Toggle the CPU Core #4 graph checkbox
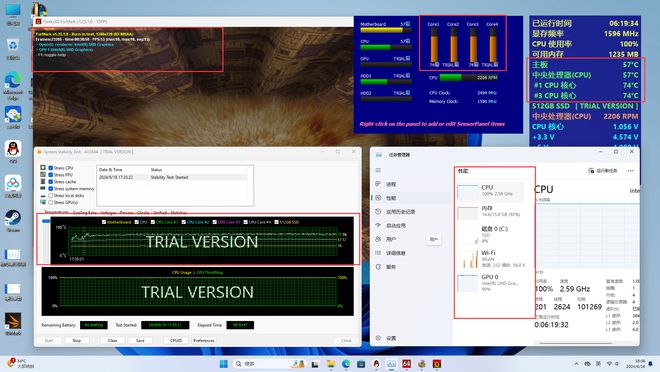The width and height of the screenshot is (660, 372). pyautogui.click(x=245, y=222)
